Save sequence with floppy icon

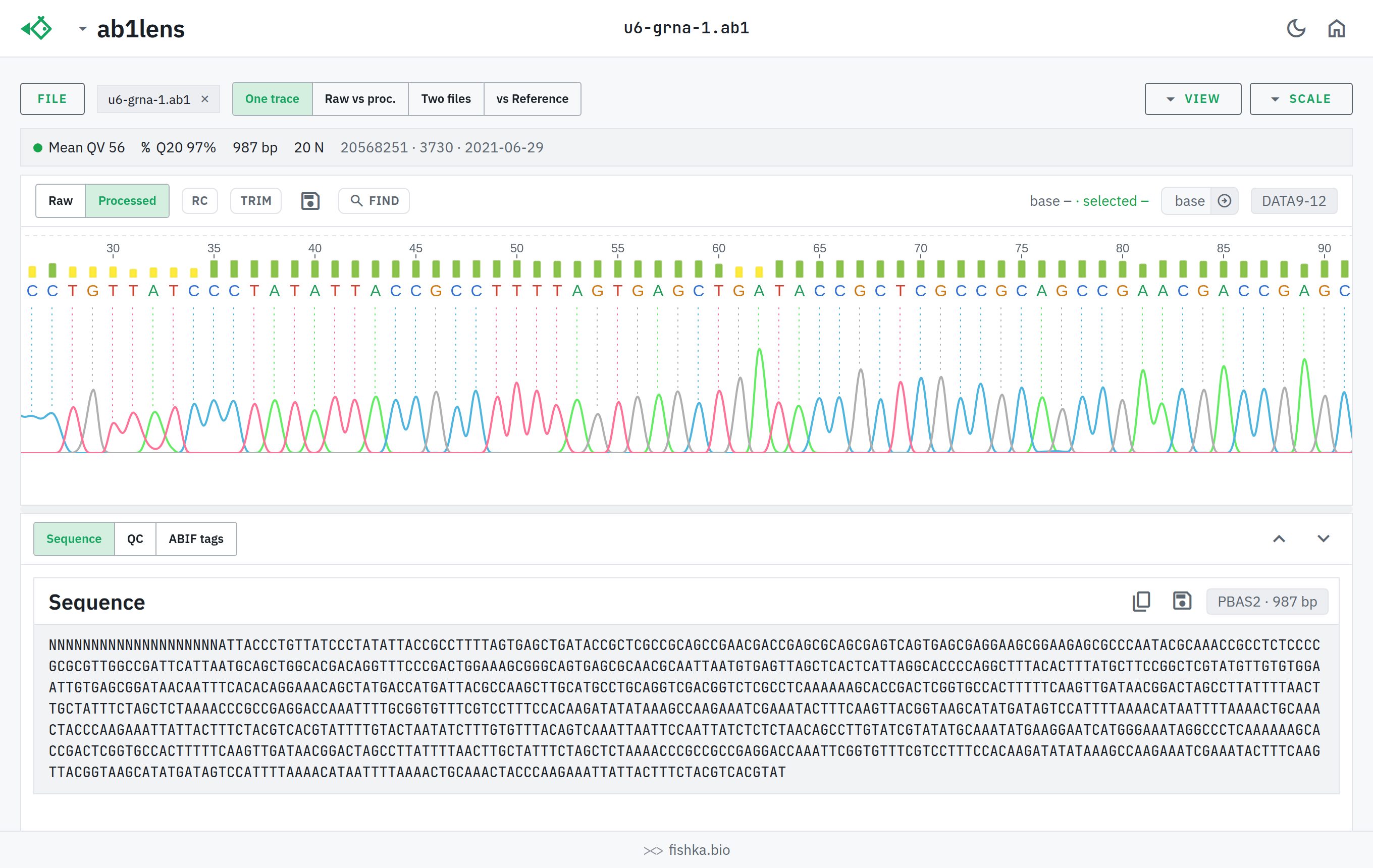click(x=1182, y=601)
